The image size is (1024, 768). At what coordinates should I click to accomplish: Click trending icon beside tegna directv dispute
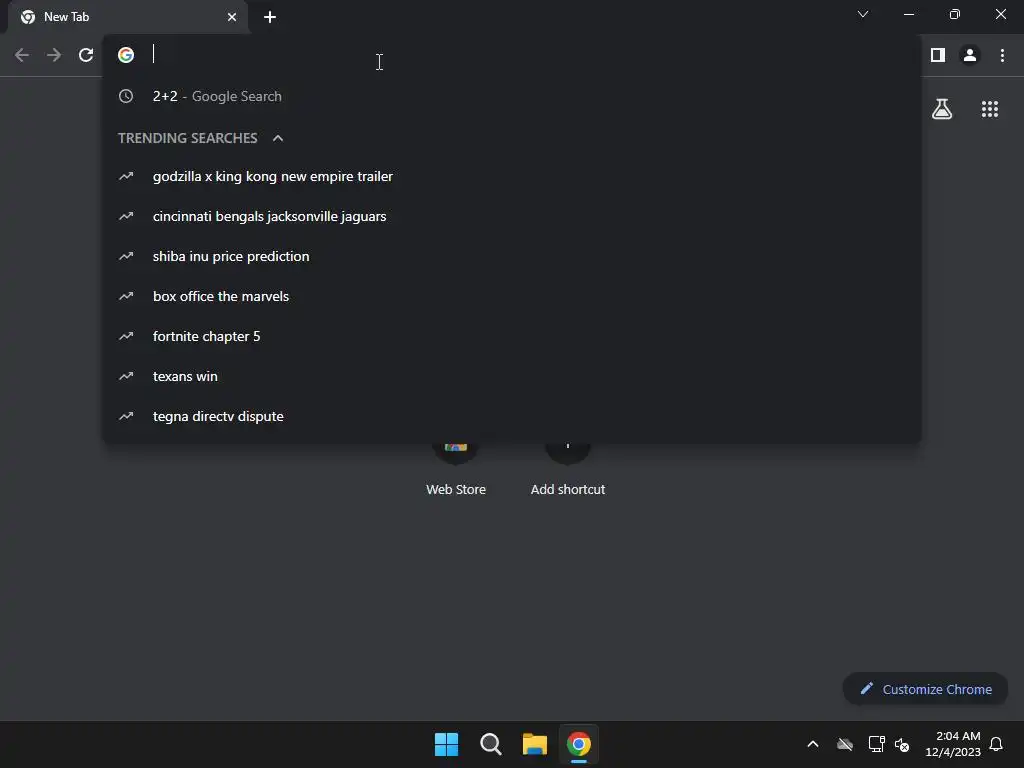point(126,416)
